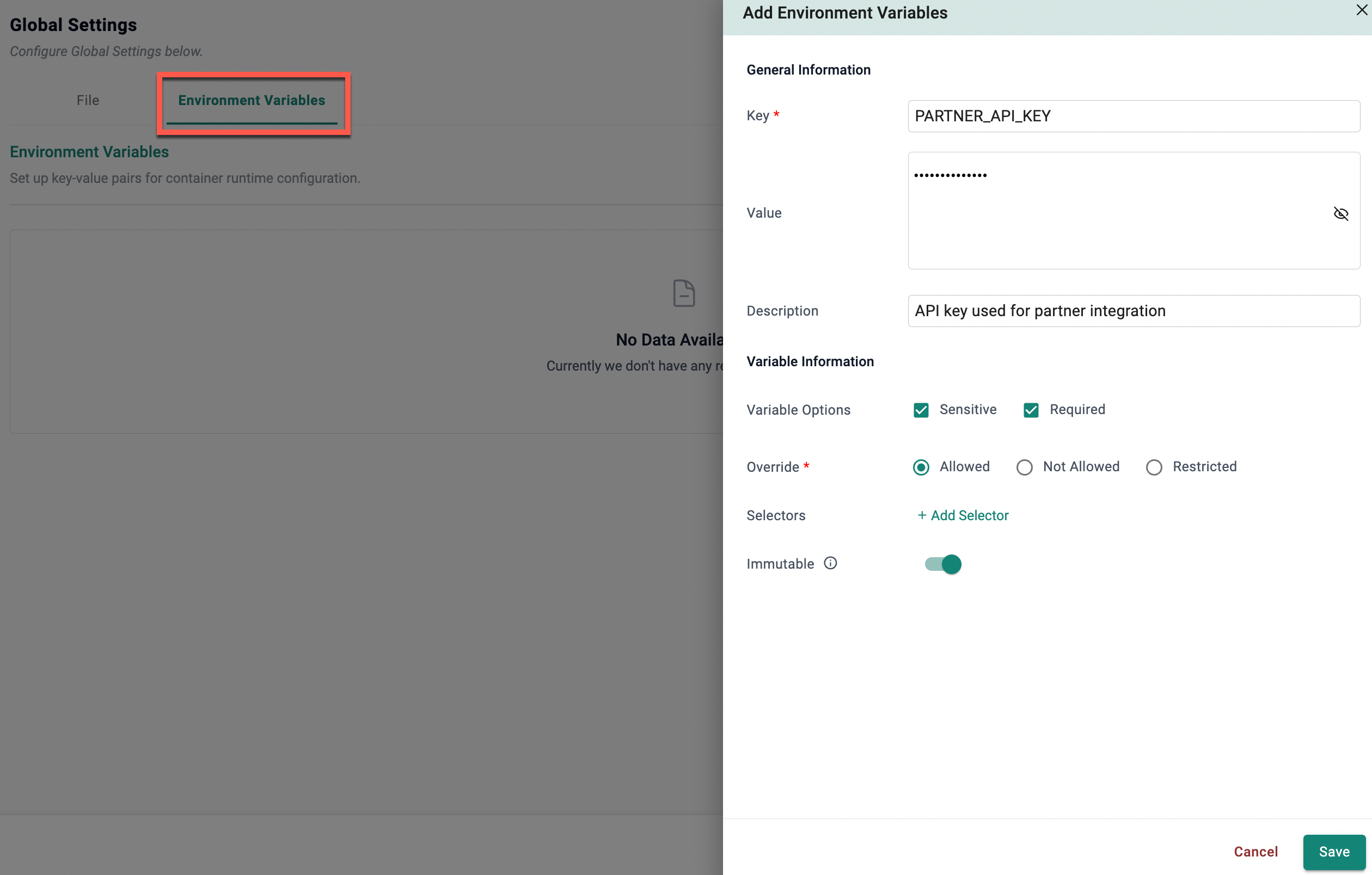This screenshot has height=875, width=1372.
Task: Open the Environment Variables tab
Action: 252,100
